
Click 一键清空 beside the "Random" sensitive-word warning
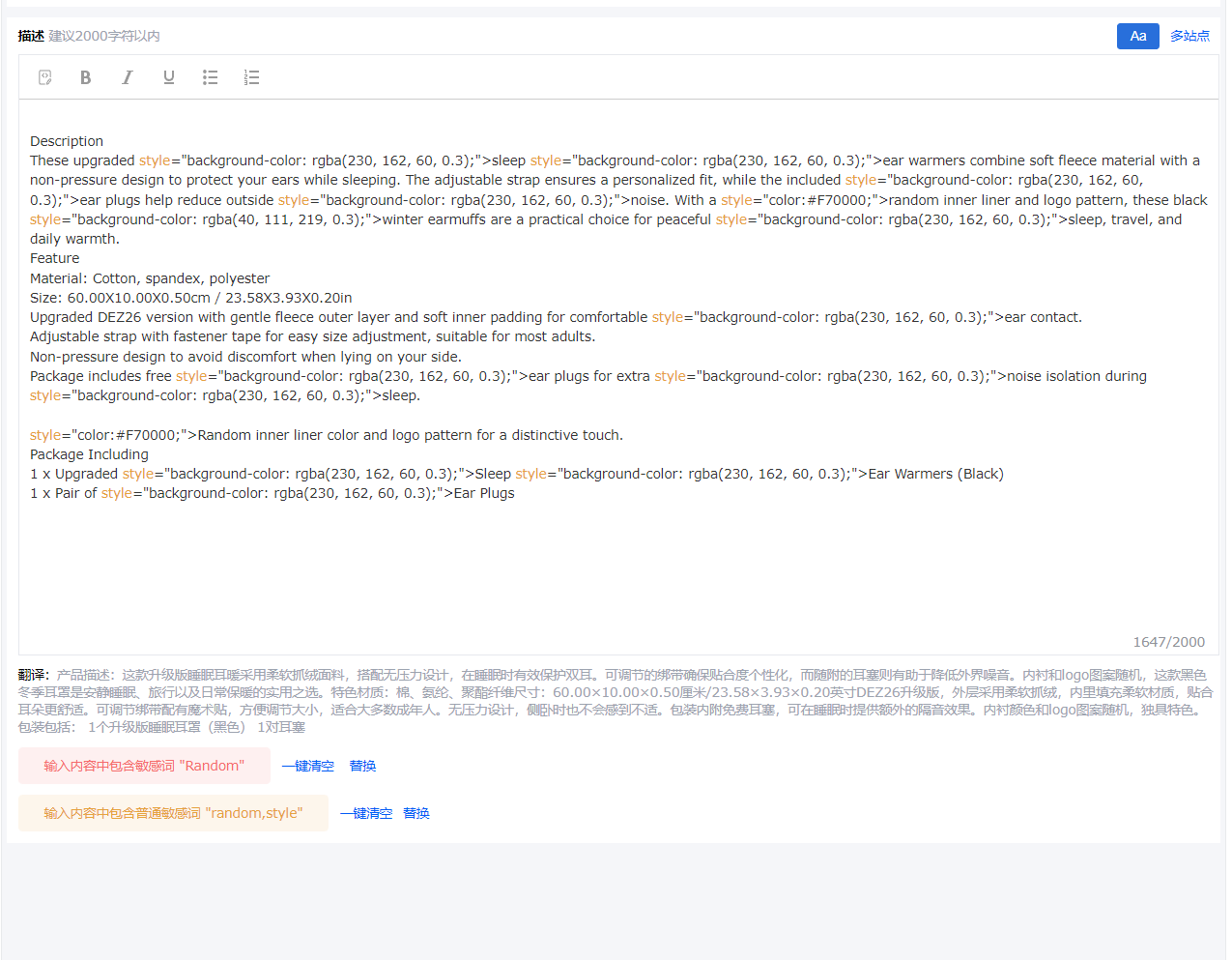[x=308, y=766]
